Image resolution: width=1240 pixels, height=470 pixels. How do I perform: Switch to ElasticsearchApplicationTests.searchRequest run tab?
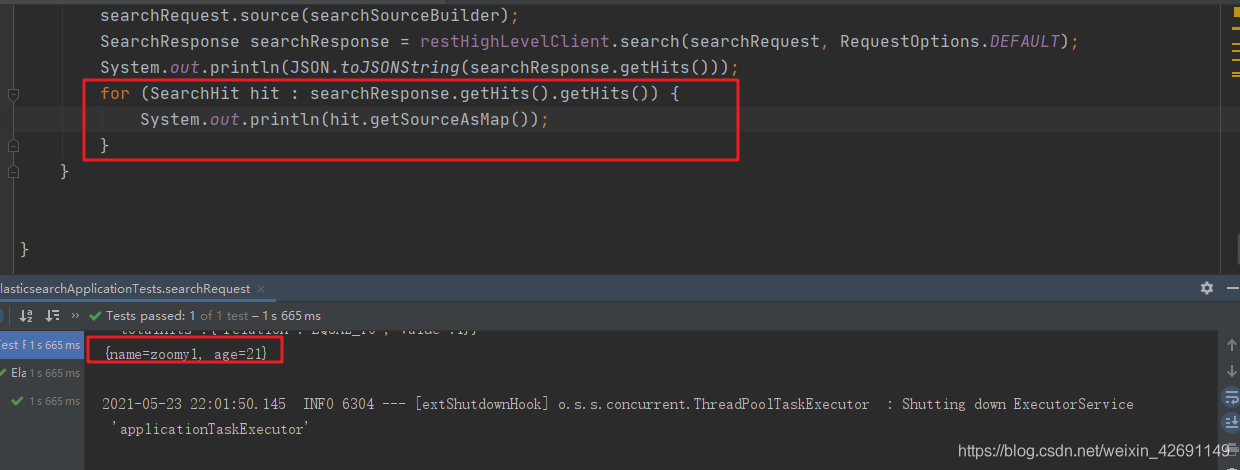125,288
